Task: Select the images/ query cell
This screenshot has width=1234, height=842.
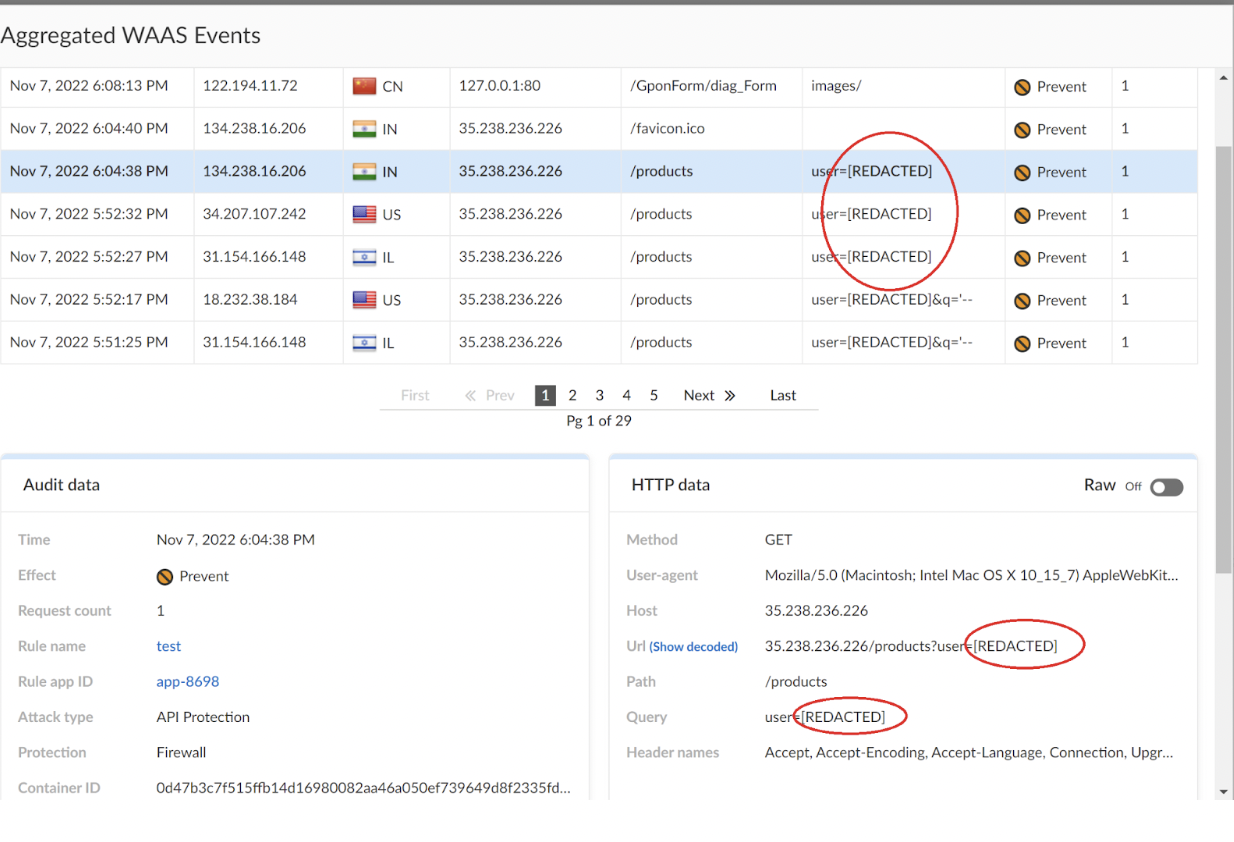Action: [x=836, y=86]
